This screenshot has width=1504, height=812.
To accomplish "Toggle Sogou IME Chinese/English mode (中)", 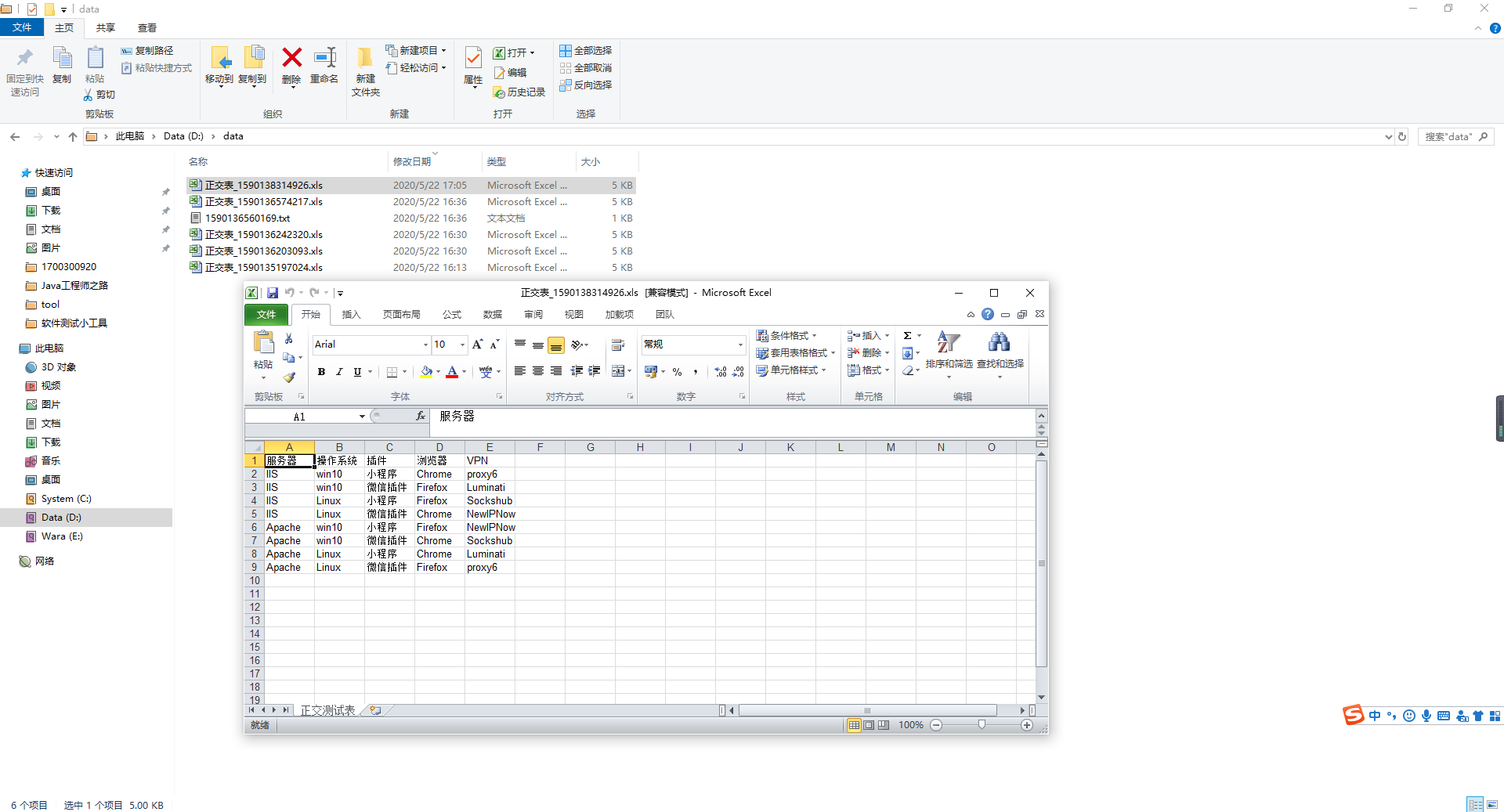I will point(1375,716).
